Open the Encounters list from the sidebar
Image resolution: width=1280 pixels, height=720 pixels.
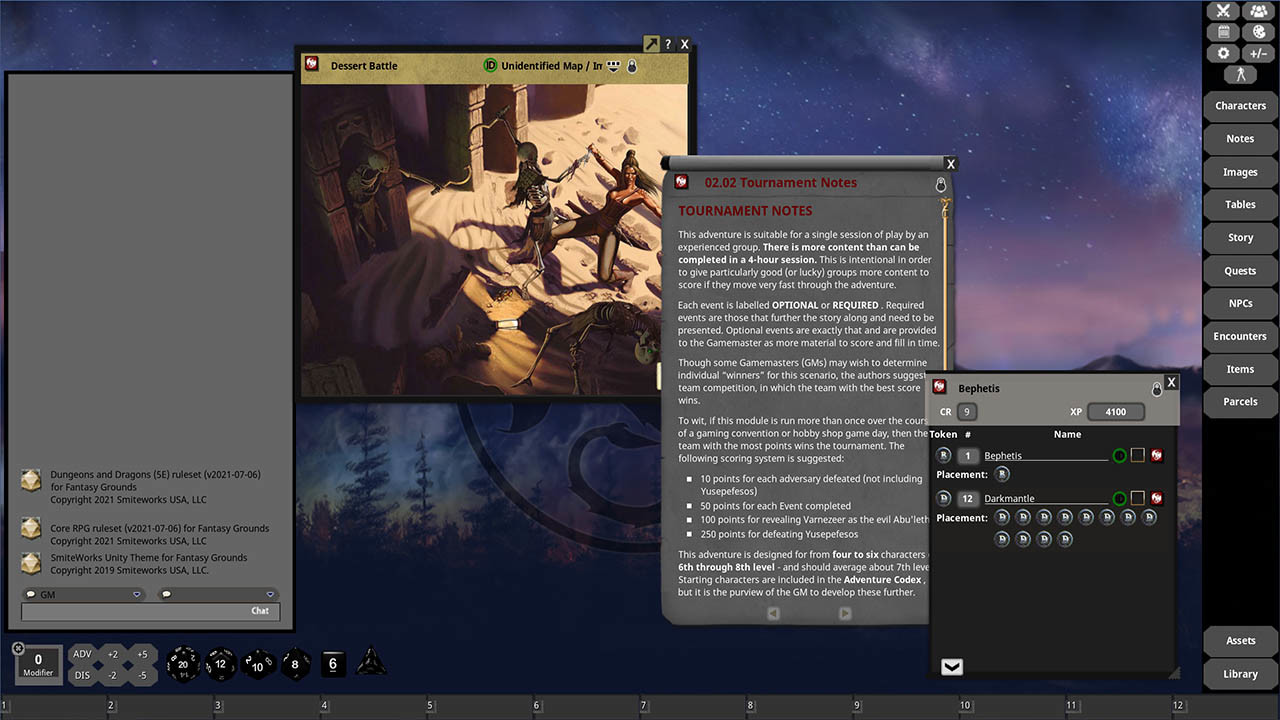click(1239, 336)
